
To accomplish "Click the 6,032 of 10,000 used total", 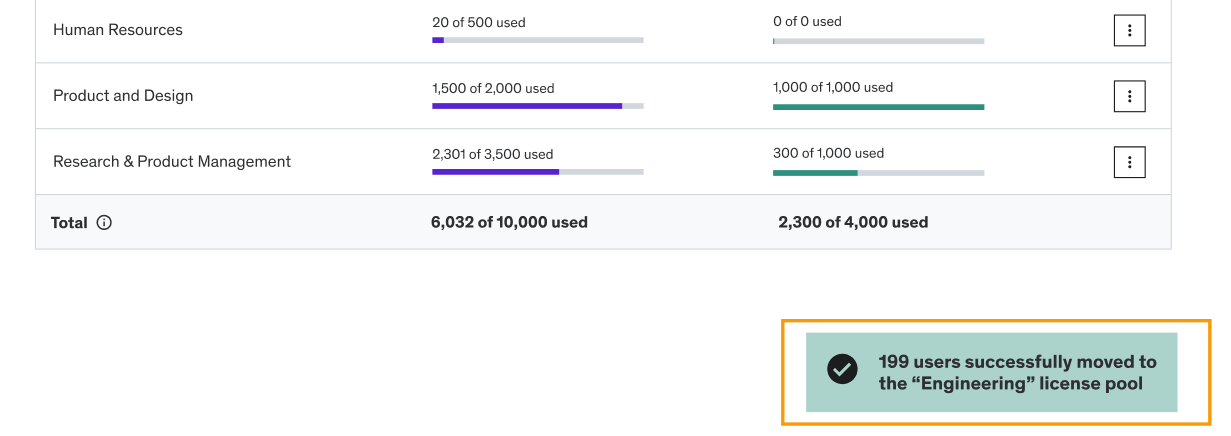I will coord(509,223).
